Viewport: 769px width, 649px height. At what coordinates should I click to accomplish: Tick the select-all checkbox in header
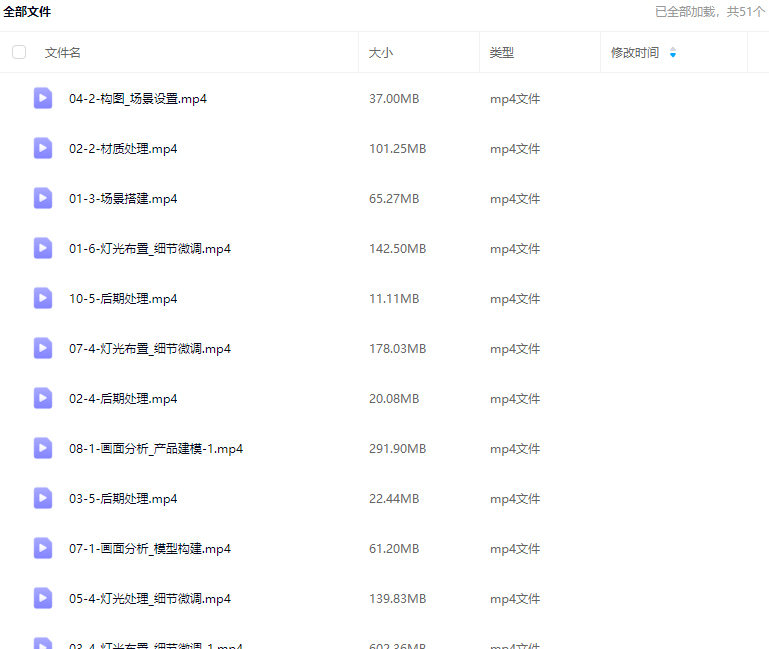click(x=19, y=52)
